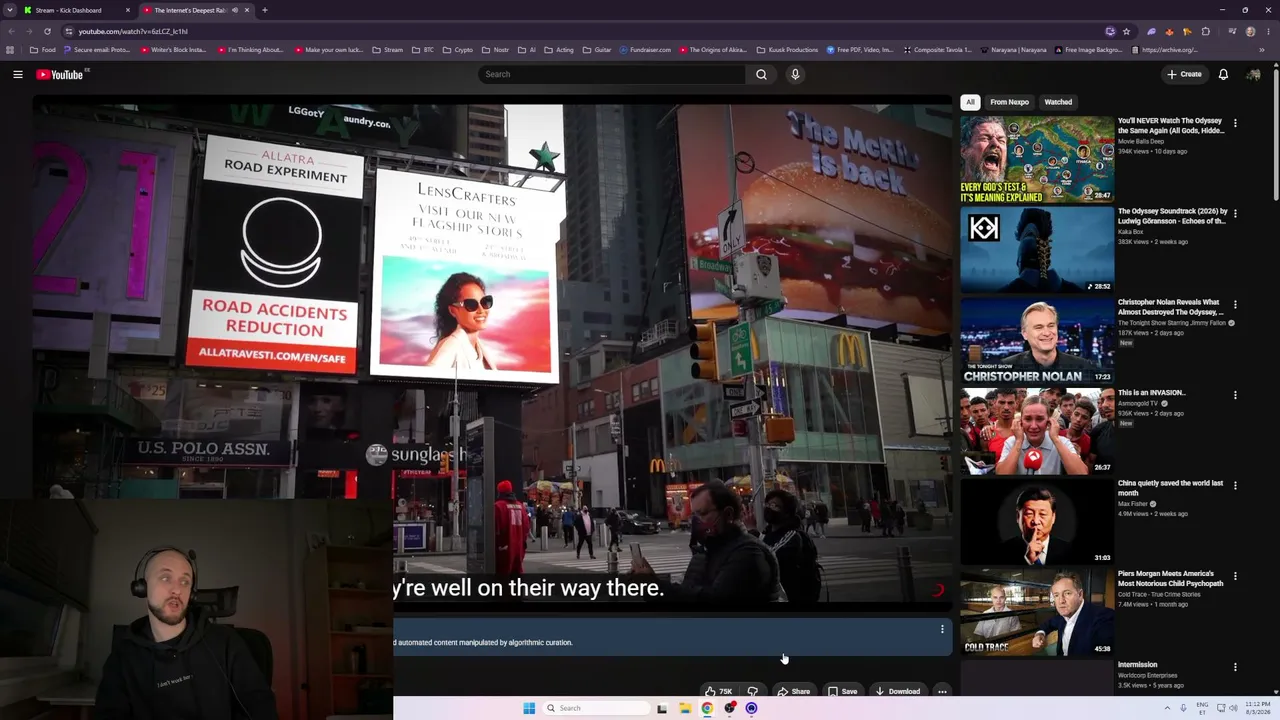Click the YouTube search magnifier button
This screenshot has width=1280, height=720.
pyautogui.click(x=761, y=74)
